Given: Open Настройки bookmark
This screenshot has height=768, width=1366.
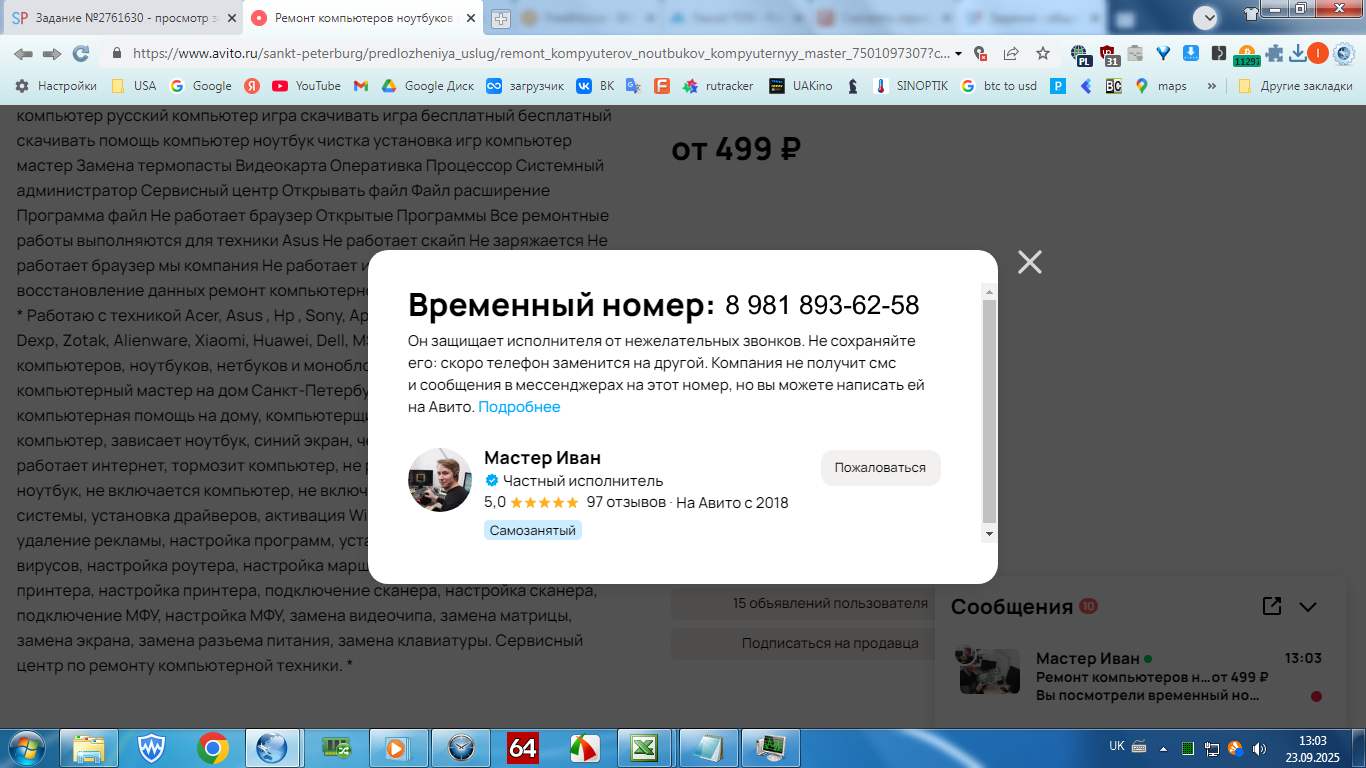Looking at the screenshot, I should [x=55, y=86].
